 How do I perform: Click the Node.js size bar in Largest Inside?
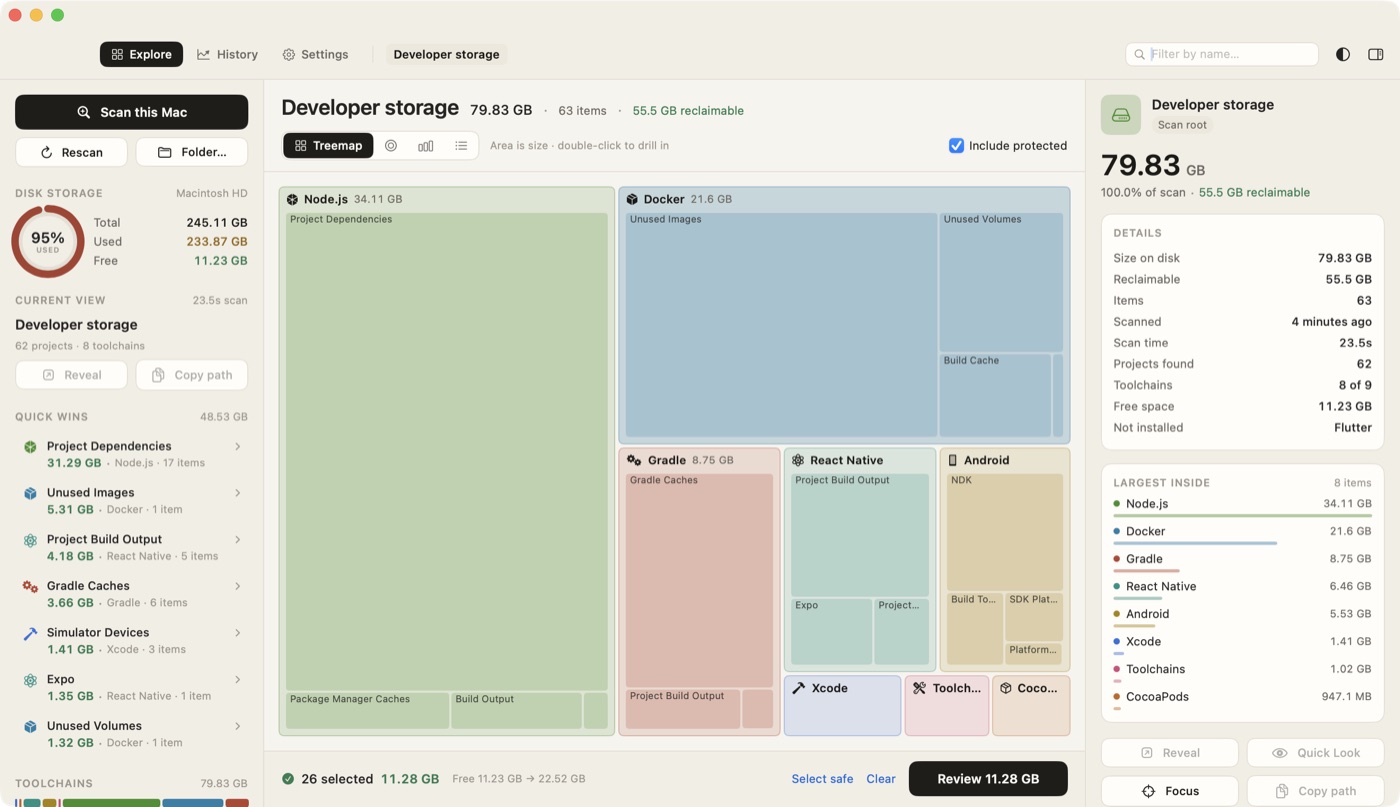tap(1243, 516)
